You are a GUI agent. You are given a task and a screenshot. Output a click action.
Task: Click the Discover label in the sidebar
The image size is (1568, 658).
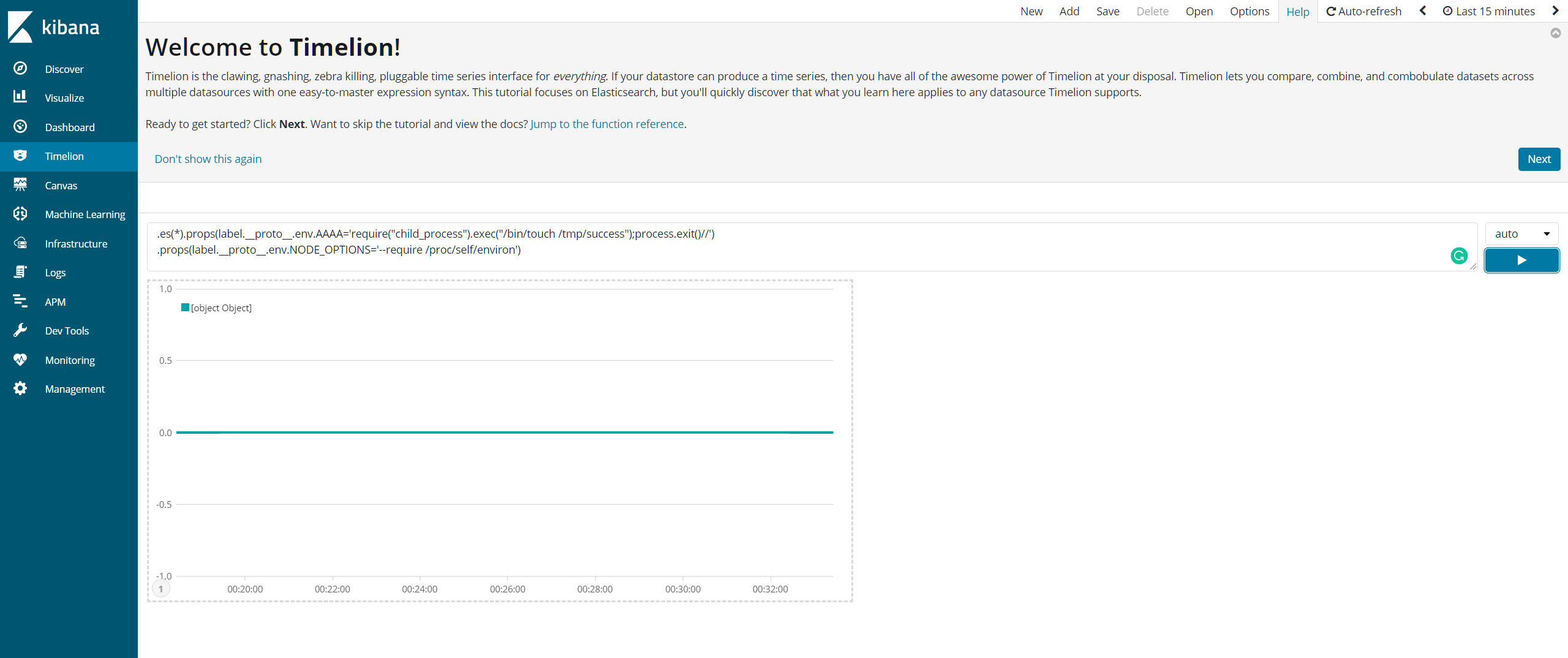pyautogui.click(x=64, y=69)
